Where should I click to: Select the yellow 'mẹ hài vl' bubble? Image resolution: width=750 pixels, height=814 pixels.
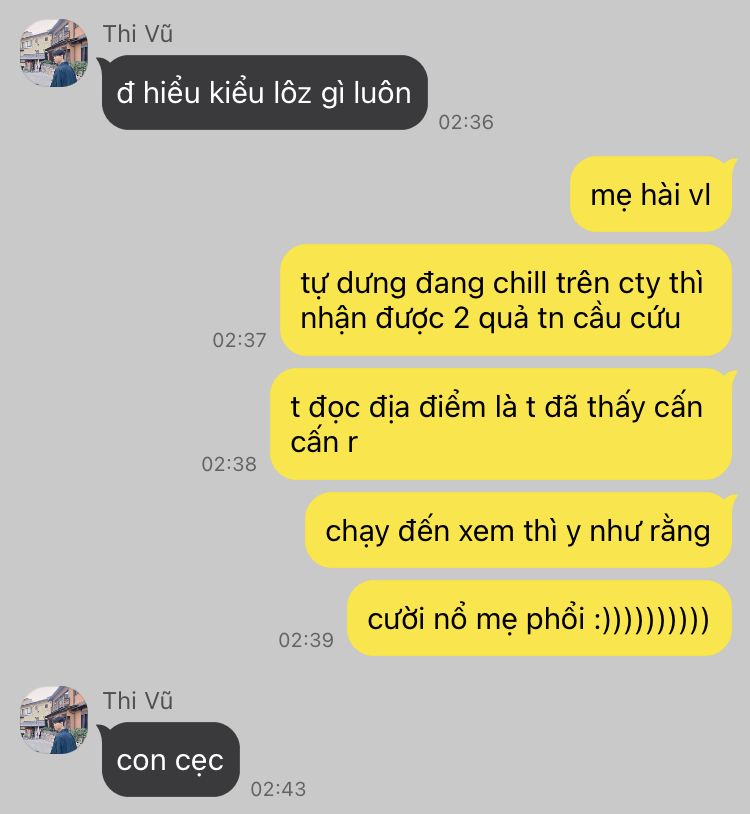[x=651, y=194]
